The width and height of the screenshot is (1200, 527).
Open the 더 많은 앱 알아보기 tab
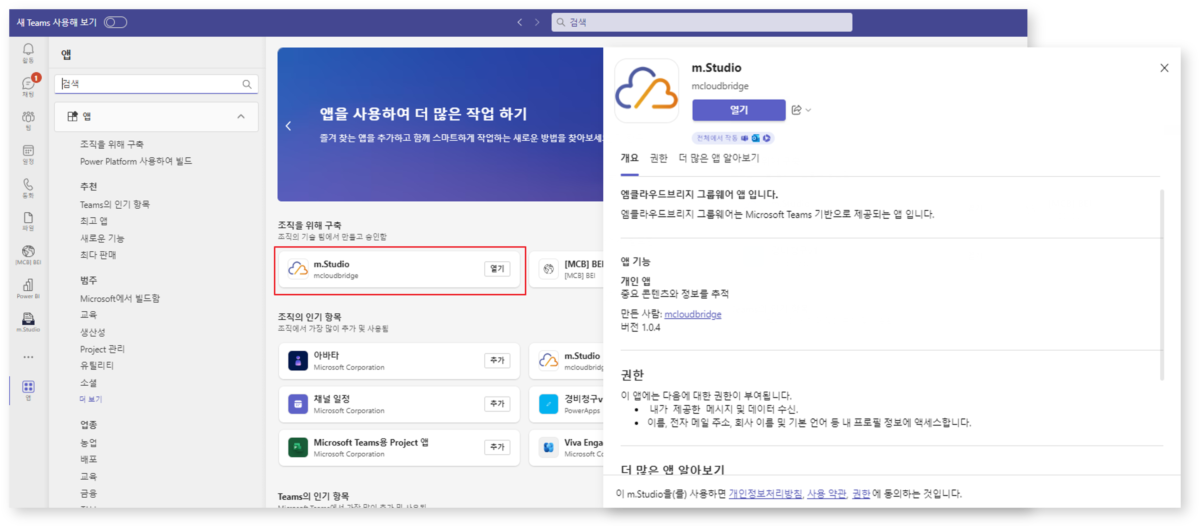719,158
